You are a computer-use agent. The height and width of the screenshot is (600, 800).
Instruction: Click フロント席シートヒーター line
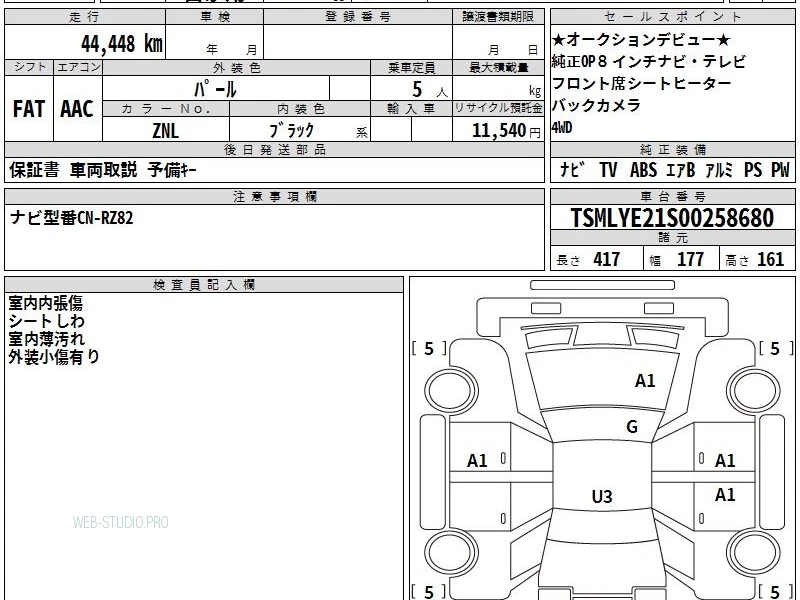pos(641,83)
